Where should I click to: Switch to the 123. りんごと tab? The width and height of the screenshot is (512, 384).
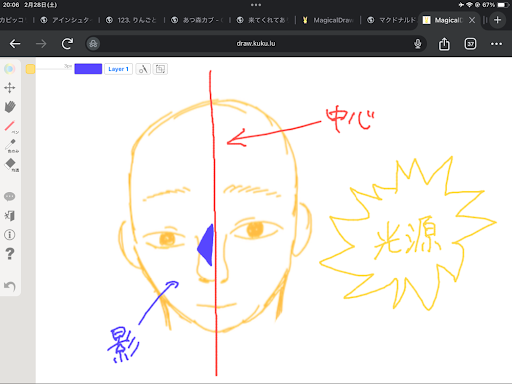tap(132, 20)
